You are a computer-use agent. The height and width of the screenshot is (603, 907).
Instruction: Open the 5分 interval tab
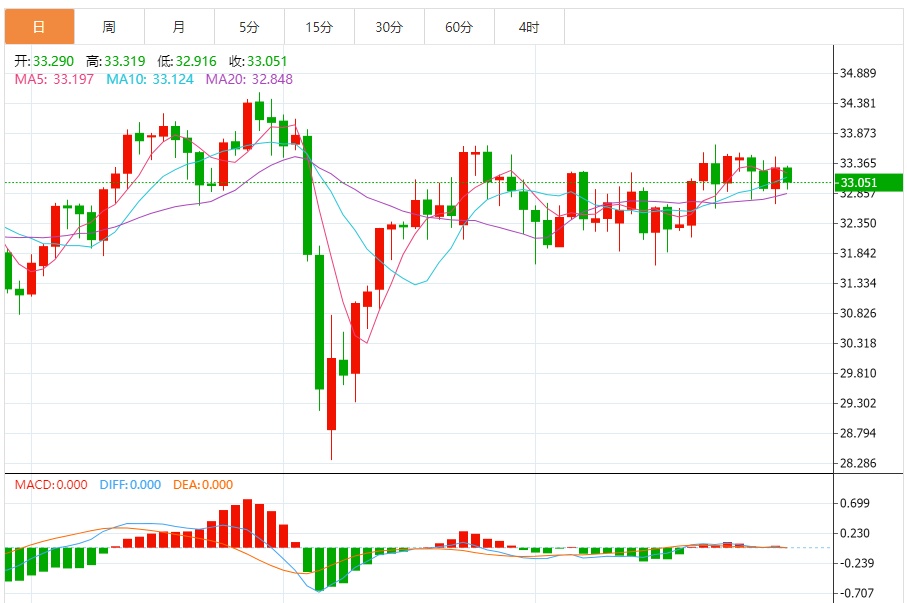click(x=249, y=27)
